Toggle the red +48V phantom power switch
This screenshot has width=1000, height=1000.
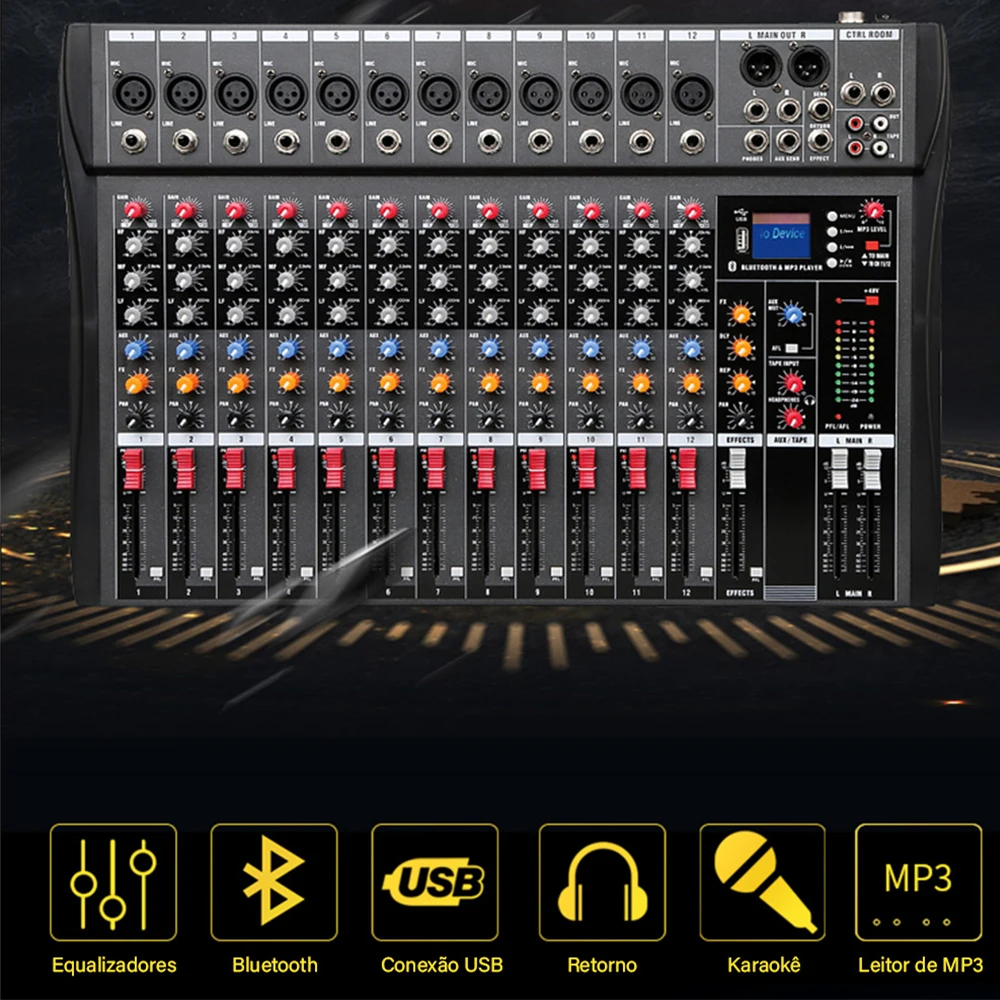click(871, 300)
